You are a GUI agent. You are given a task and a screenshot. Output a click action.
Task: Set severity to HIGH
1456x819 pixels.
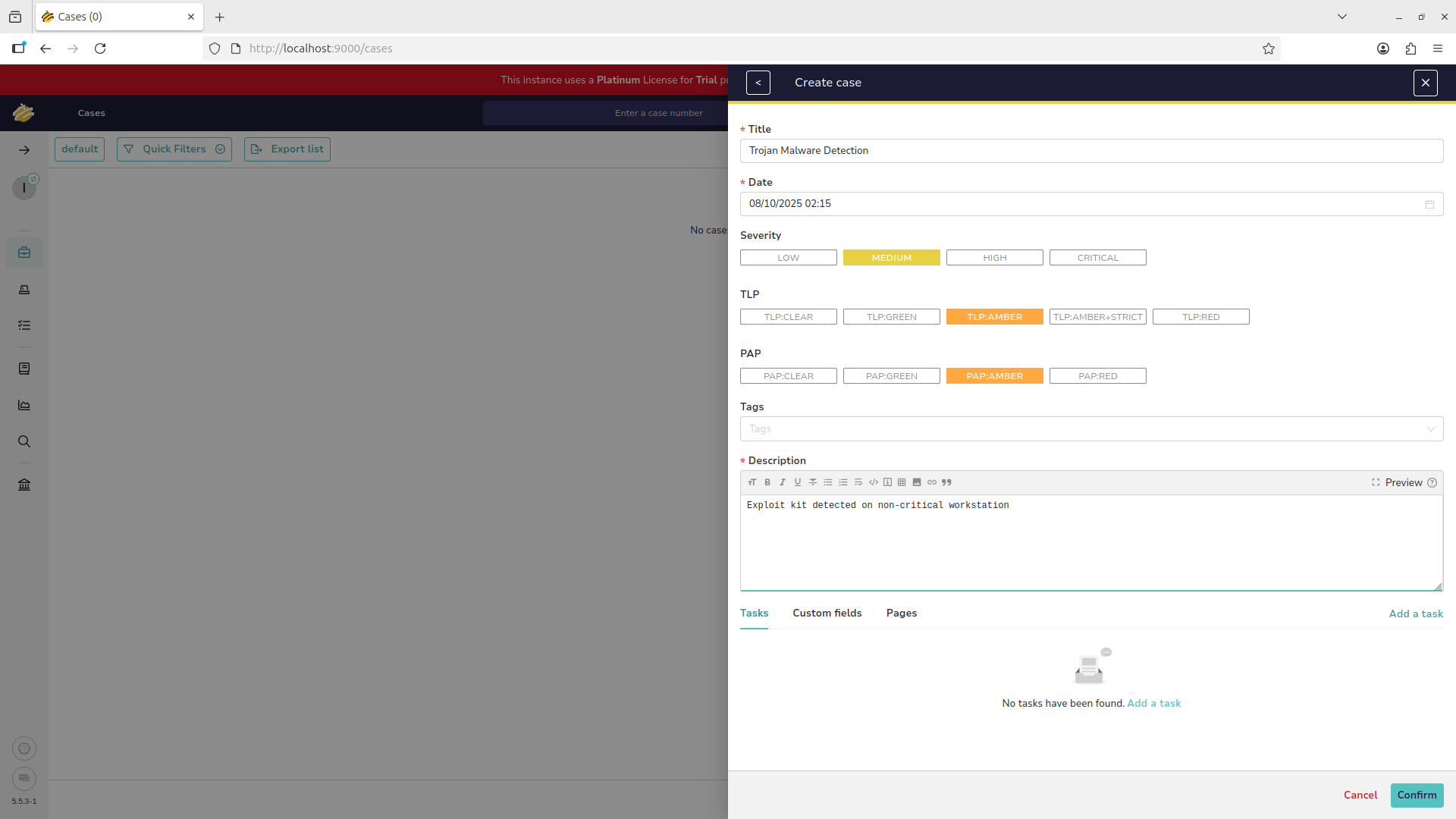994,258
